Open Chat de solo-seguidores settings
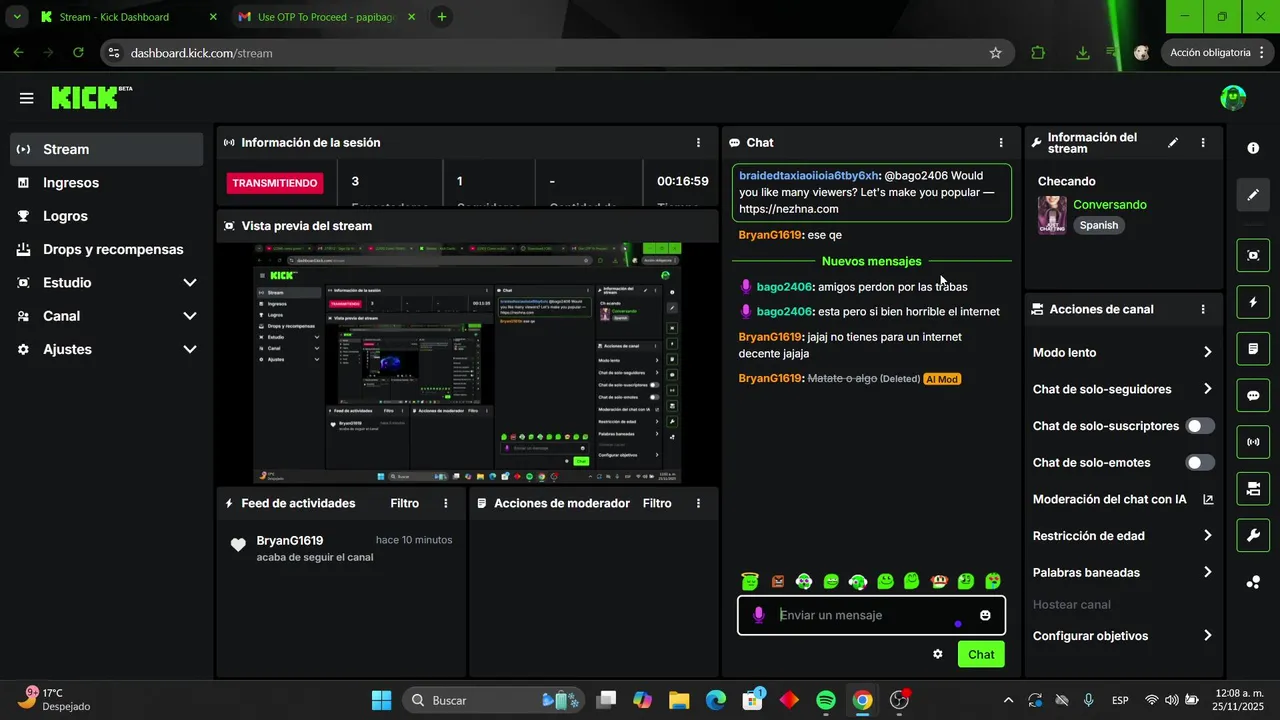 pos(1123,389)
